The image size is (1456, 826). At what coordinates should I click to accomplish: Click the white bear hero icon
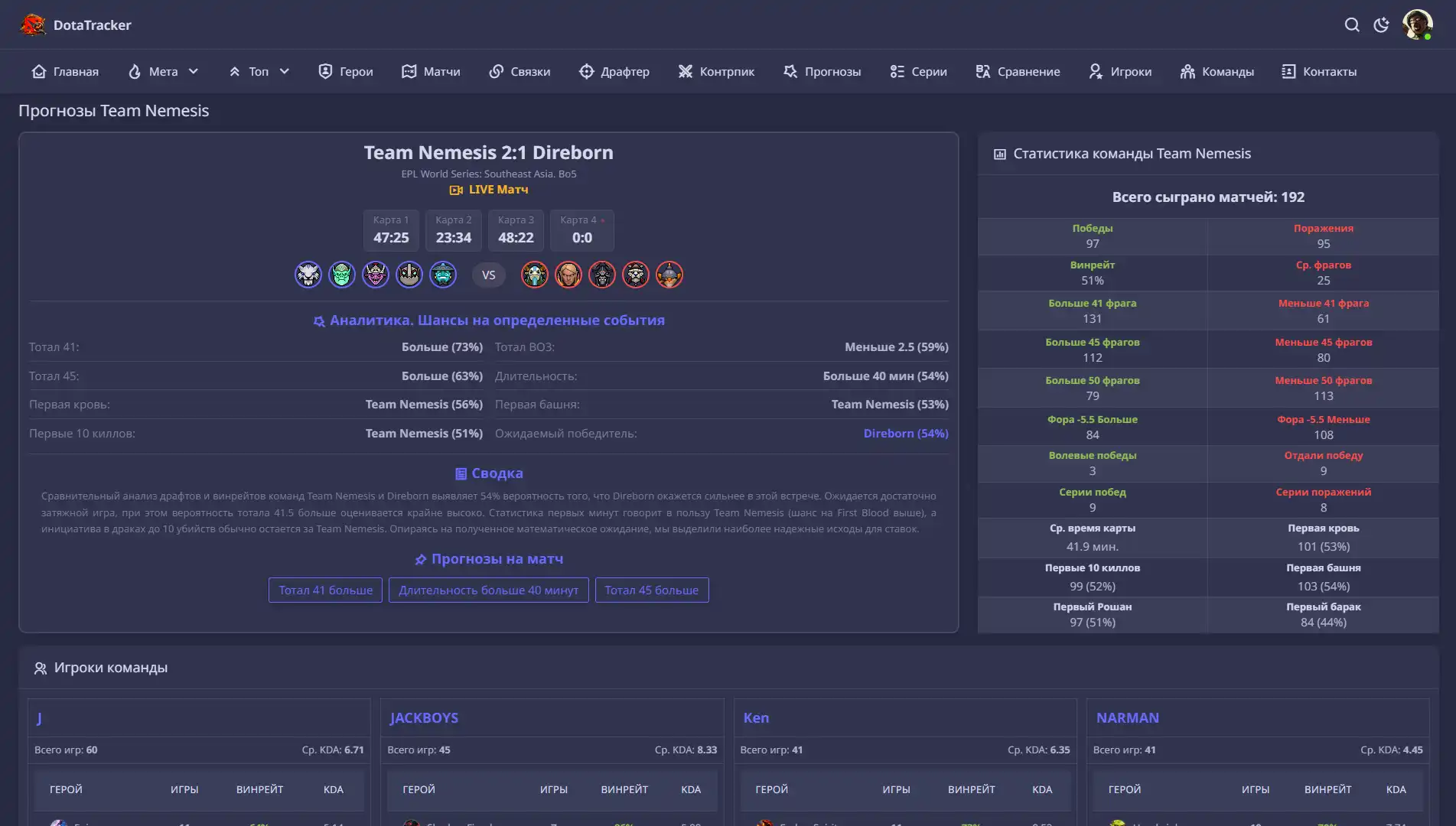pos(636,275)
